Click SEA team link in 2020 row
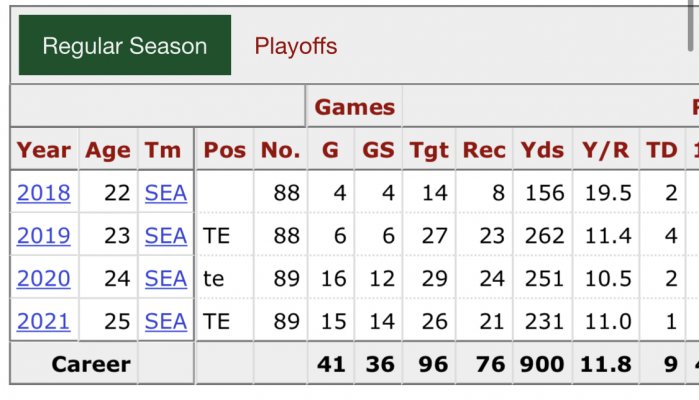The width and height of the screenshot is (699, 400). point(166,278)
